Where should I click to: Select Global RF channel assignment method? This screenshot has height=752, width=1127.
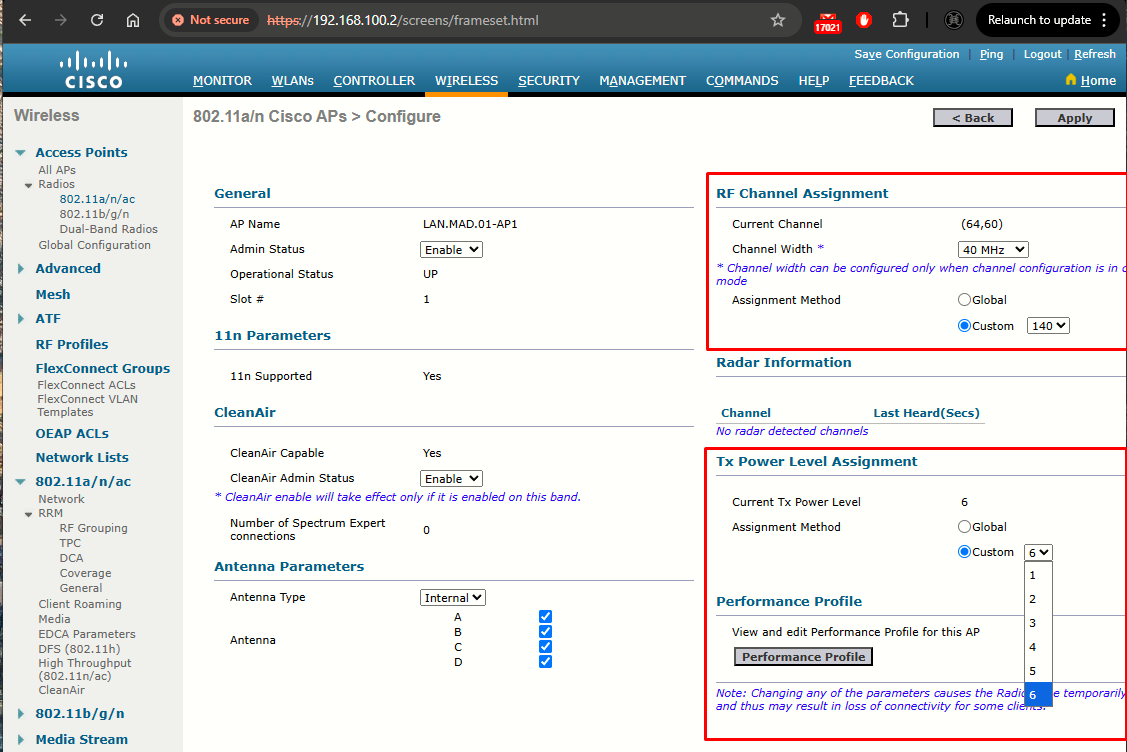(965, 300)
